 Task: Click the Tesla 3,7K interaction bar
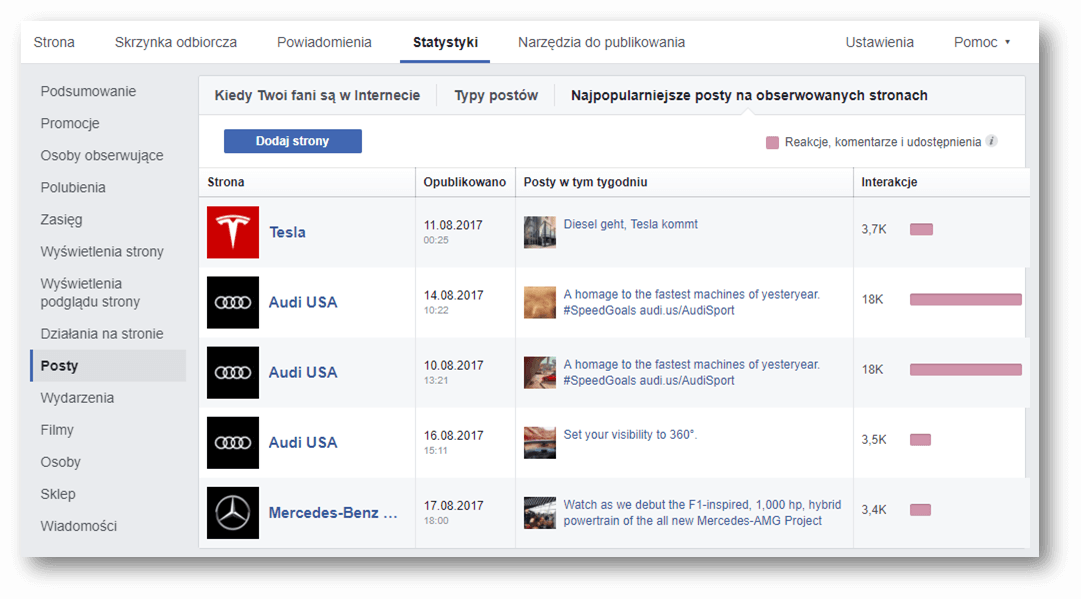point(921,230)
